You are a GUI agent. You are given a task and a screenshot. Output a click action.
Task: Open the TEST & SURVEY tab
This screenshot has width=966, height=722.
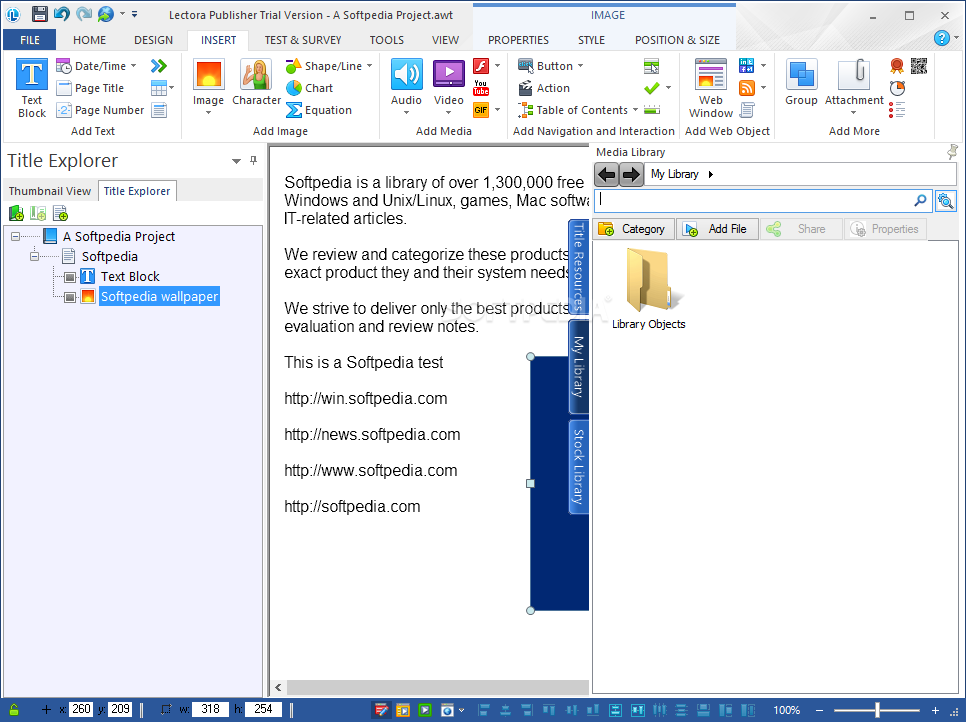click(302, 40)
